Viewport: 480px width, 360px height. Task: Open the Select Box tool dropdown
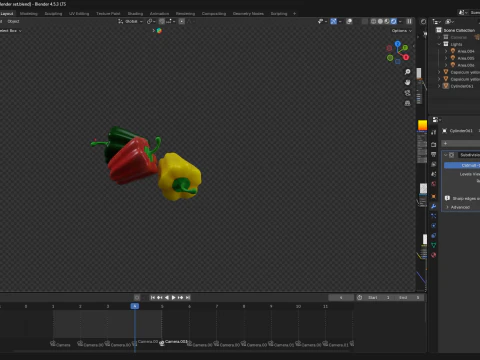coord(10,31)
